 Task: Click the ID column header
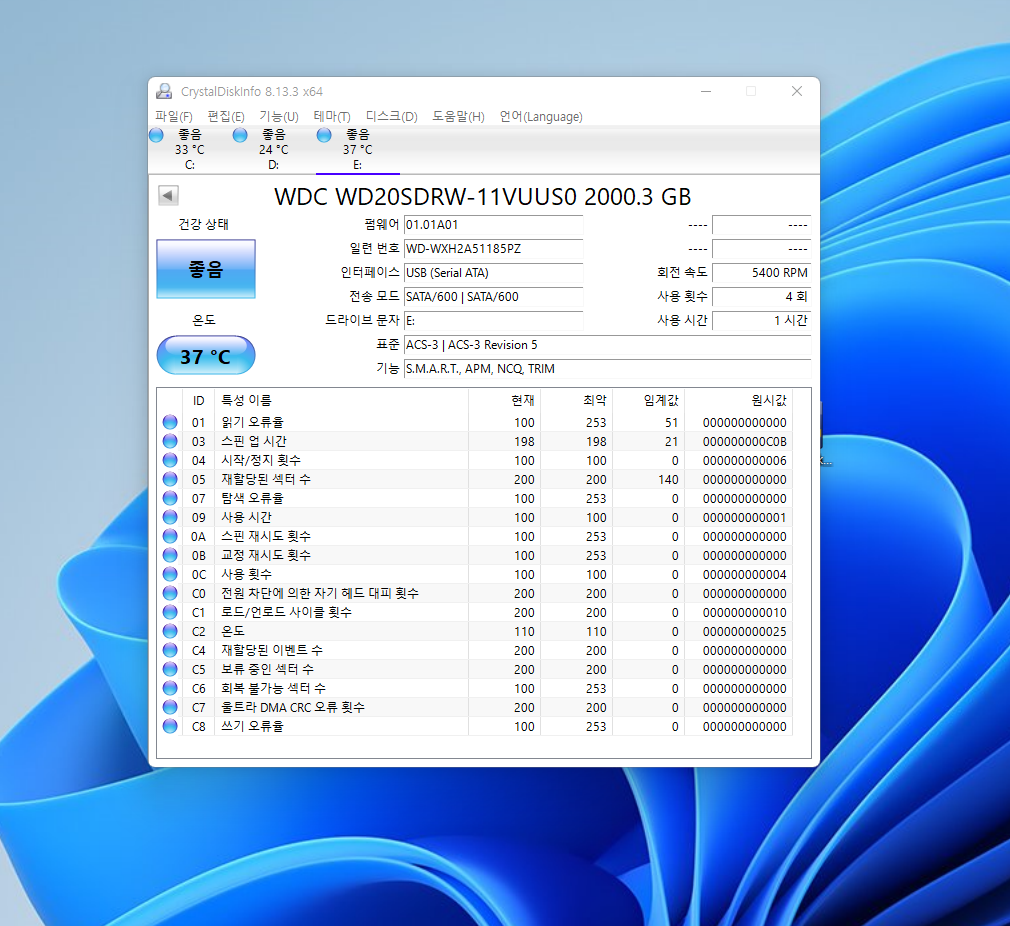198,401
